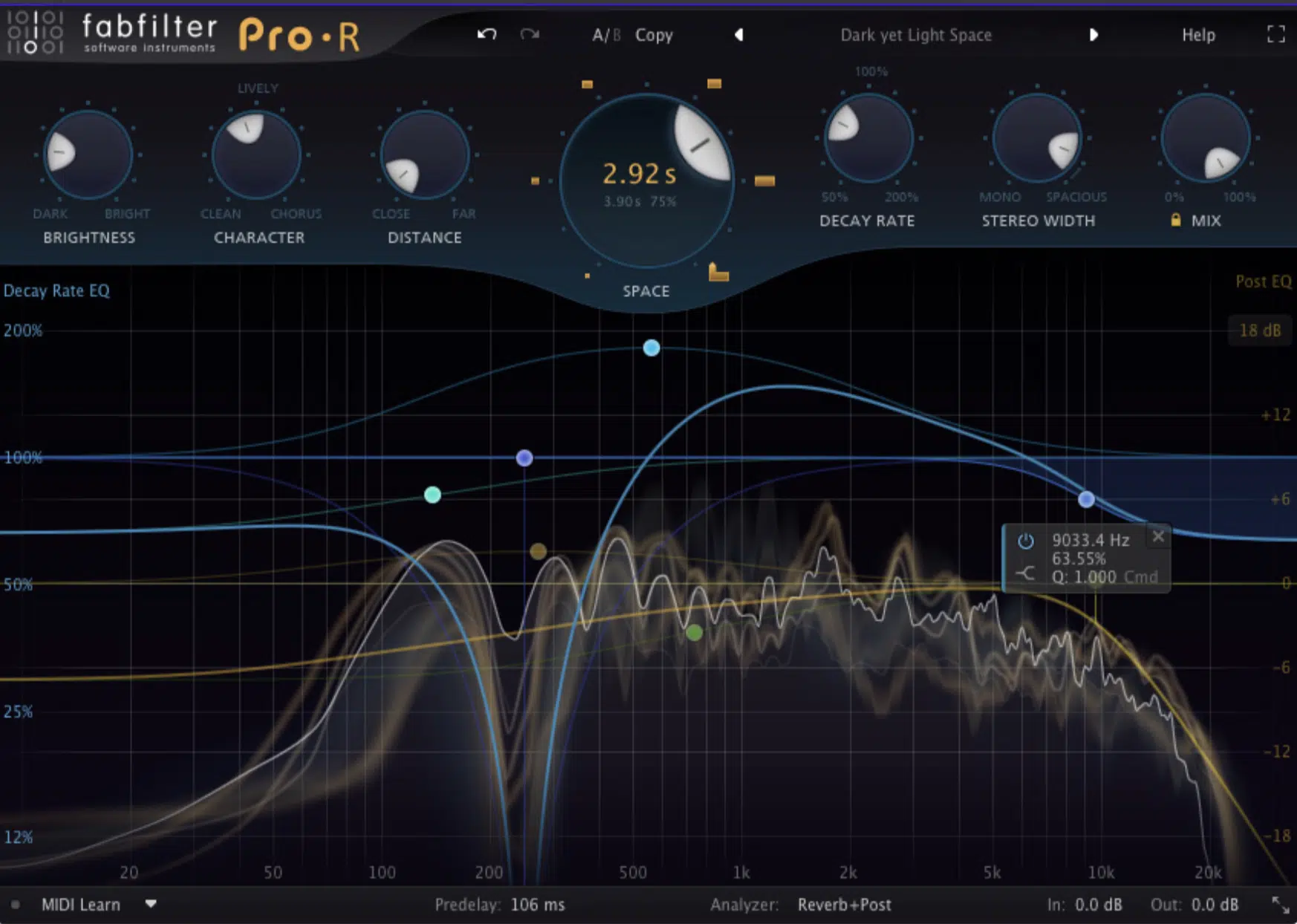Viewport: 1297px width, 924px height.
Task: Toggle the Mix lock icon
Action: click(x=1175, y=220)
